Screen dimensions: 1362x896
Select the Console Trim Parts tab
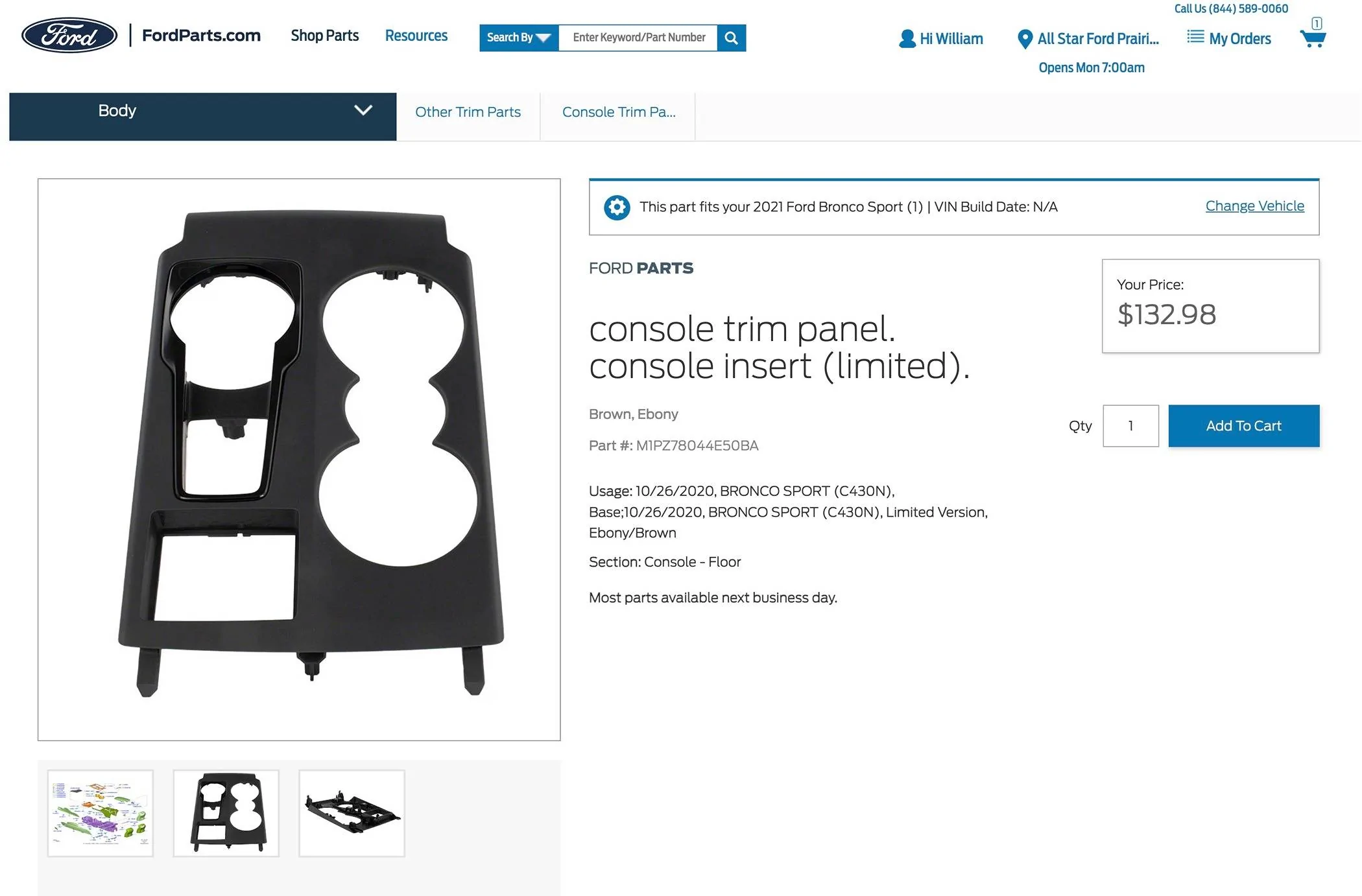[618, 112]
